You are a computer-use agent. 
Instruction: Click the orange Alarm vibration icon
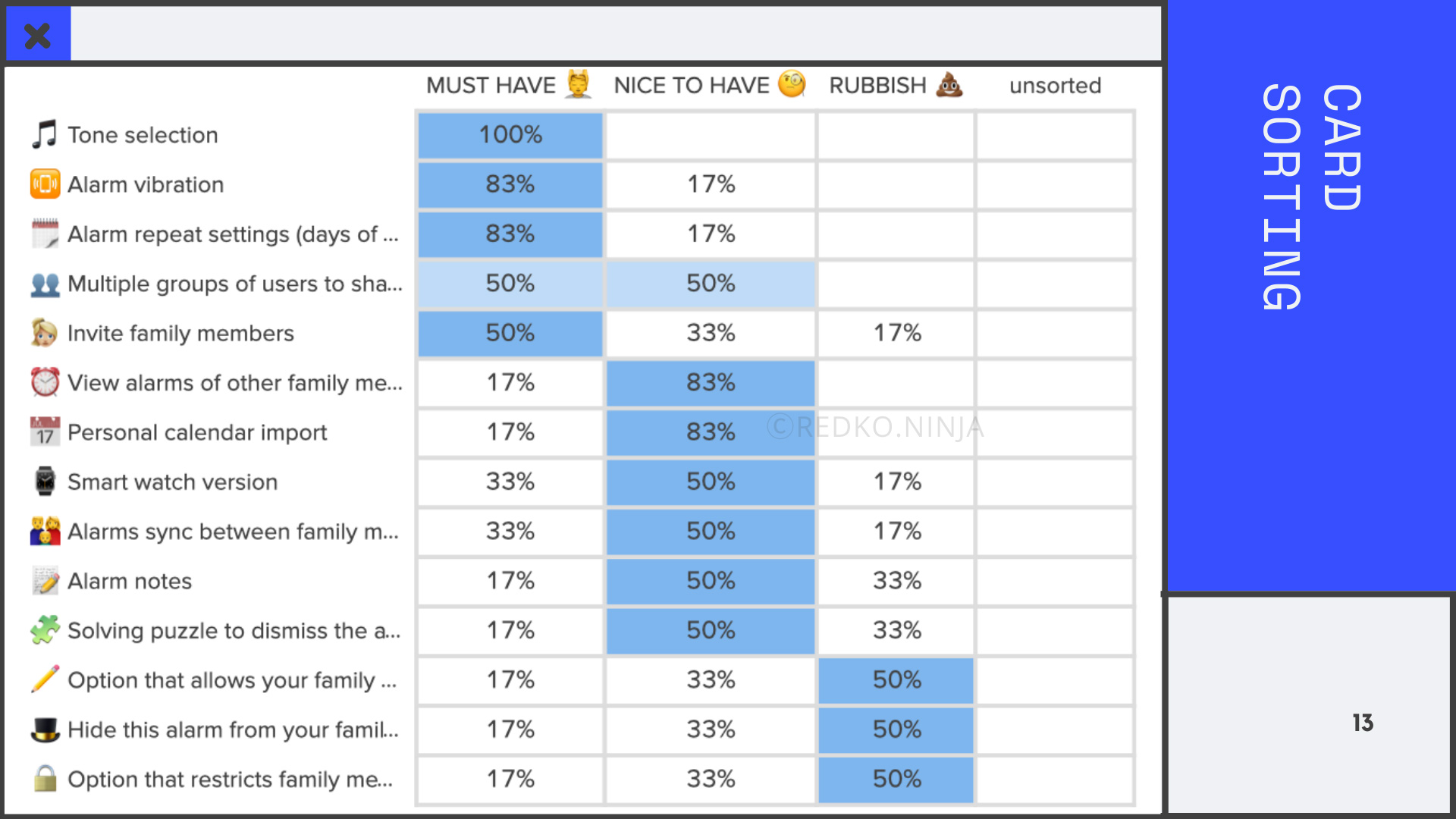pos(45,184)
